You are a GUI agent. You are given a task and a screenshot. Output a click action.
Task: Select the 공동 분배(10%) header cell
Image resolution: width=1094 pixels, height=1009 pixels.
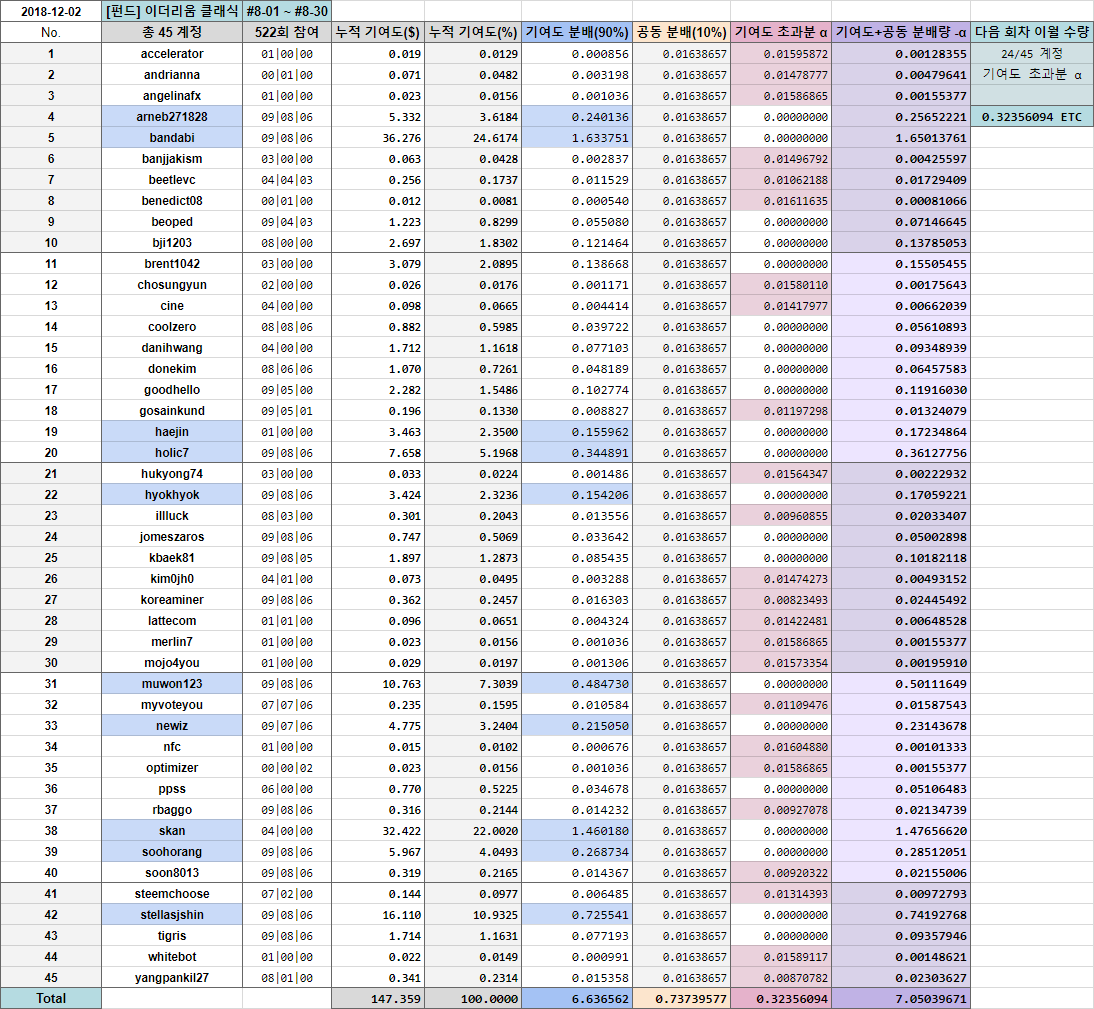(682, 32)
